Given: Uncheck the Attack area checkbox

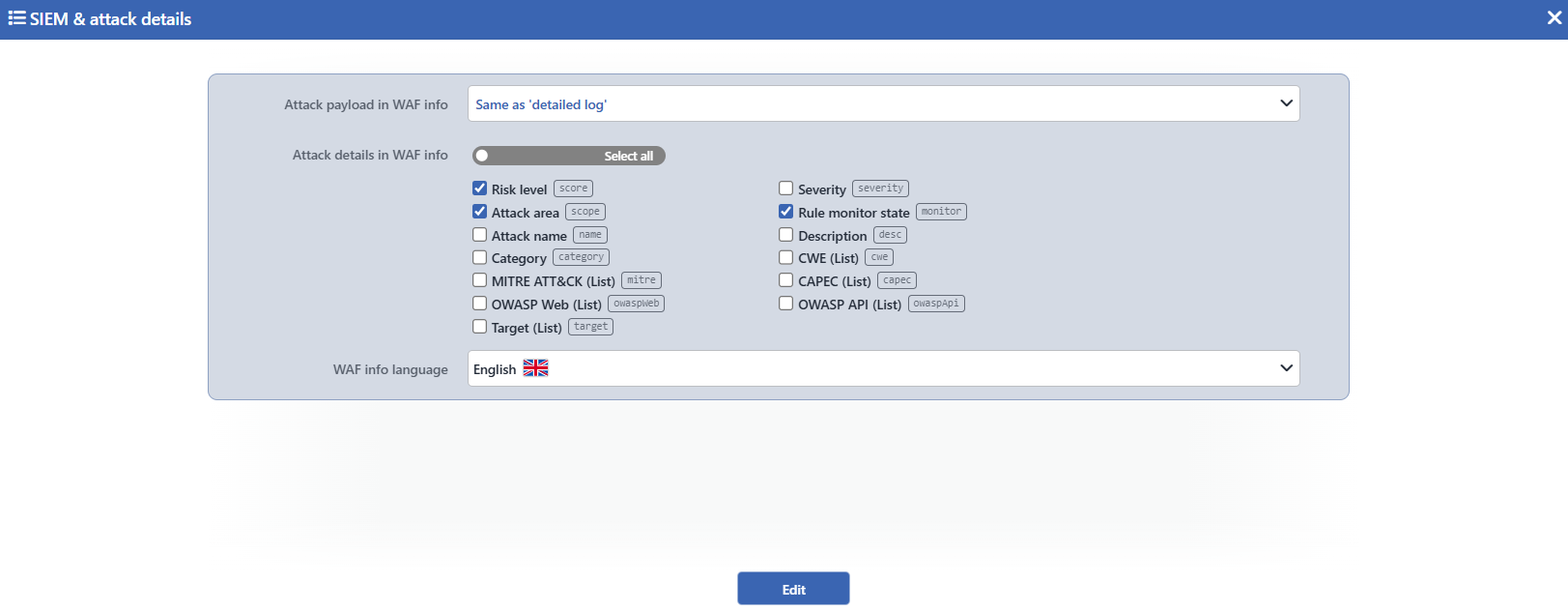Looking at the screenshot, I should (479, 212).
